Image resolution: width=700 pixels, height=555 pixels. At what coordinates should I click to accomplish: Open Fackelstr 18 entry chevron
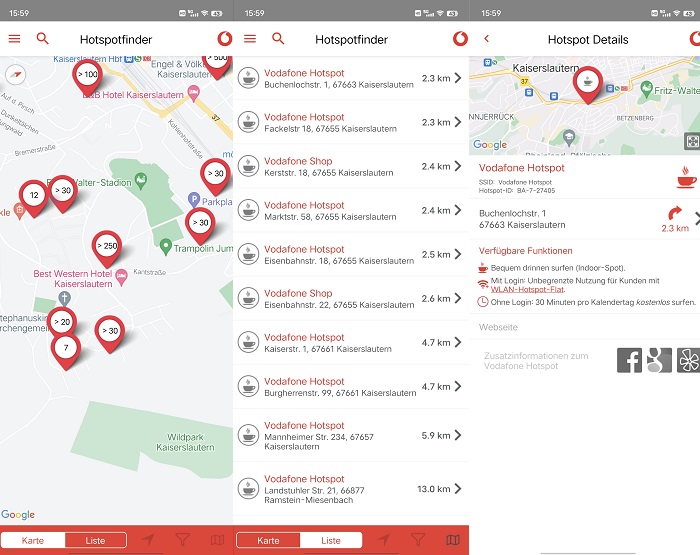458,122
